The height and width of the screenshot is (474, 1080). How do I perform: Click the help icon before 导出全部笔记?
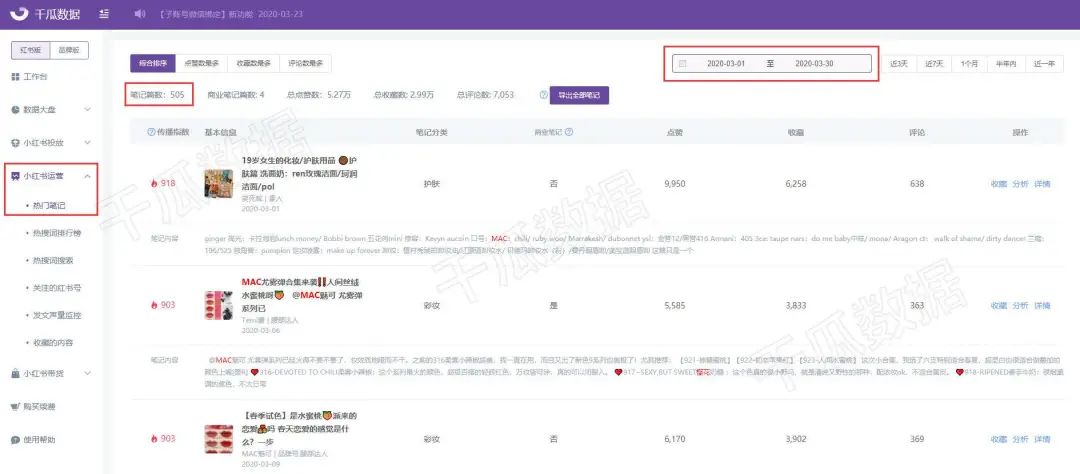543,95
